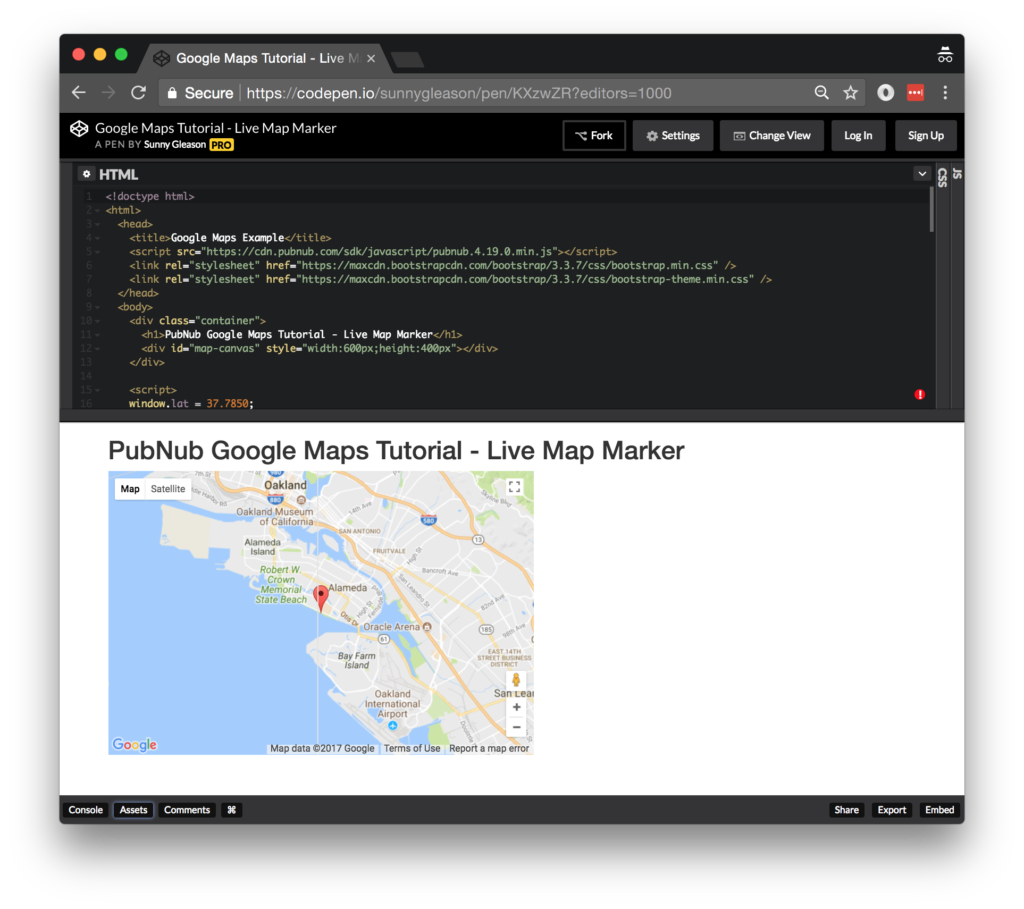
Task: Collapse code fold at line 15 script
Action: click(97, 390)
